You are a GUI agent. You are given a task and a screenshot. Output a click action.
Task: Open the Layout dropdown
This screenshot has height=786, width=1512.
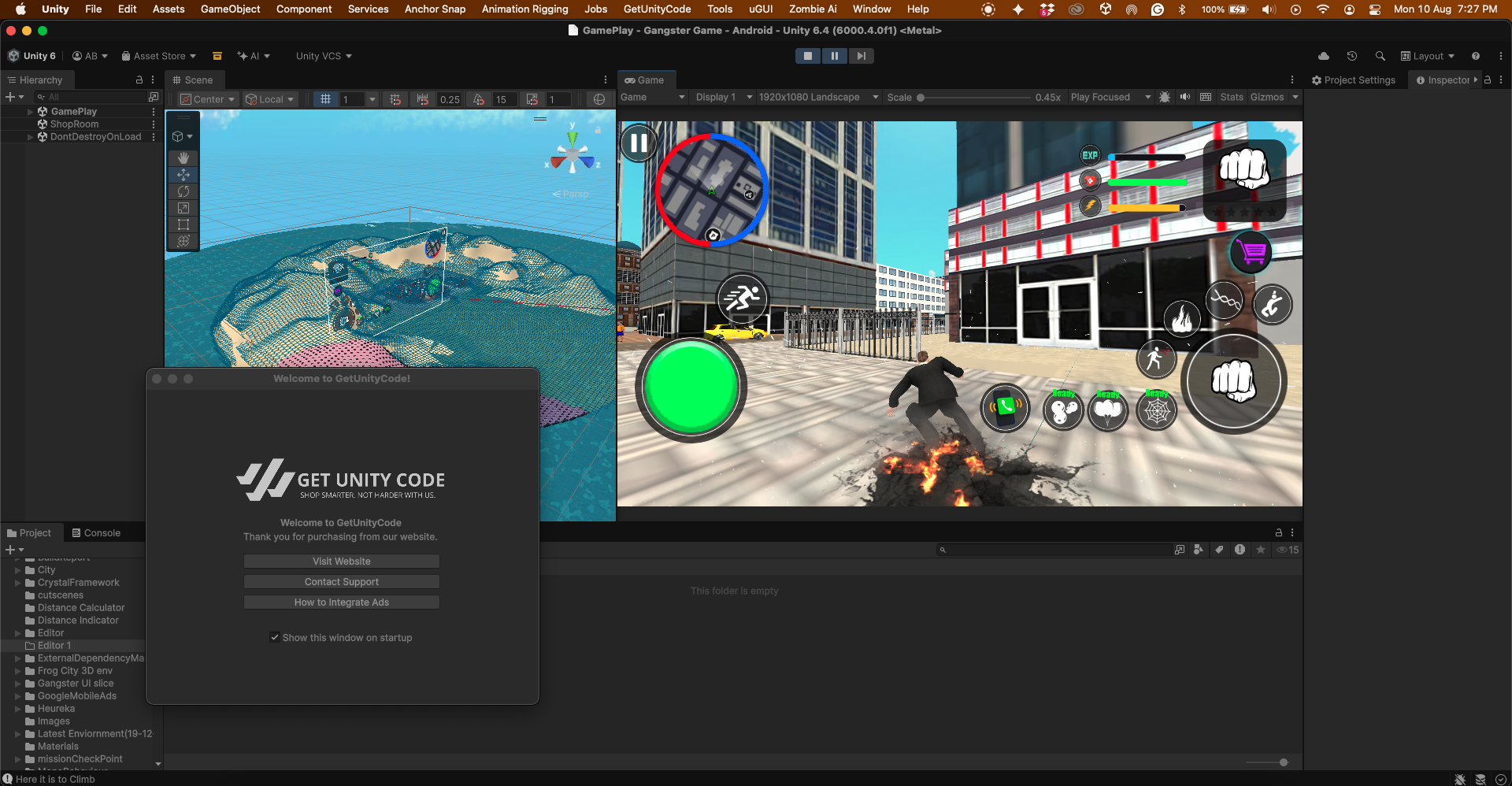pos(1428,56)
